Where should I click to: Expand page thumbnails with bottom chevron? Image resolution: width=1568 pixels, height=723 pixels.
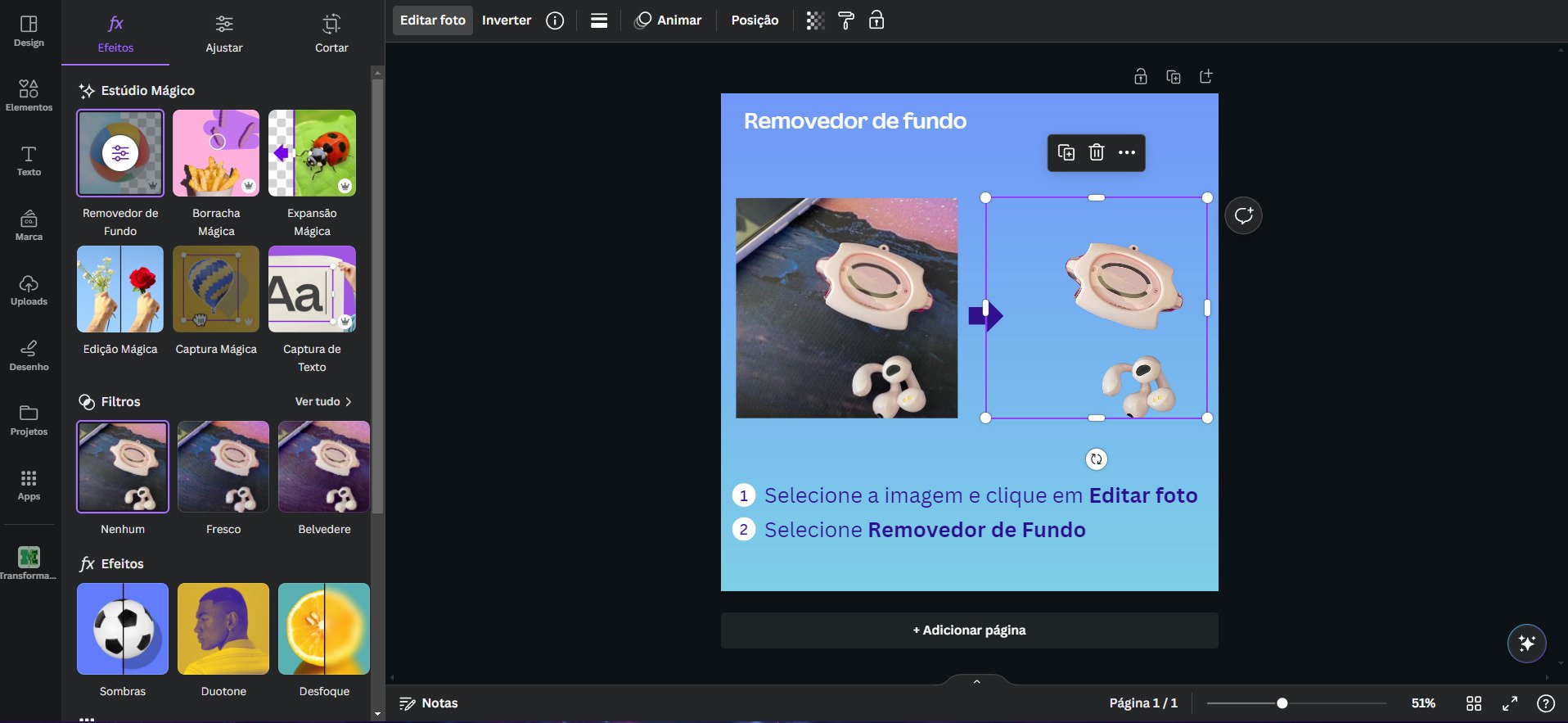(976, 681)
